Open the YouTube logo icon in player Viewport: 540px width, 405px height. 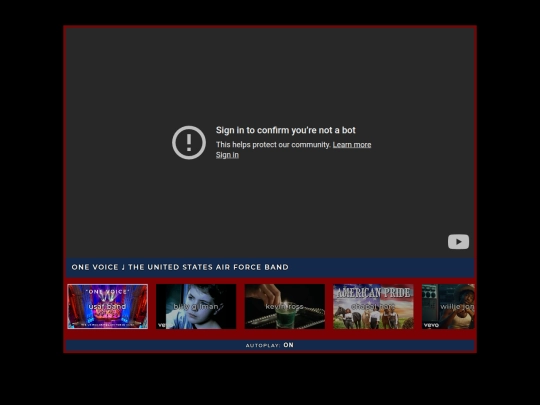pyautogui.click(x=458, y=241)
